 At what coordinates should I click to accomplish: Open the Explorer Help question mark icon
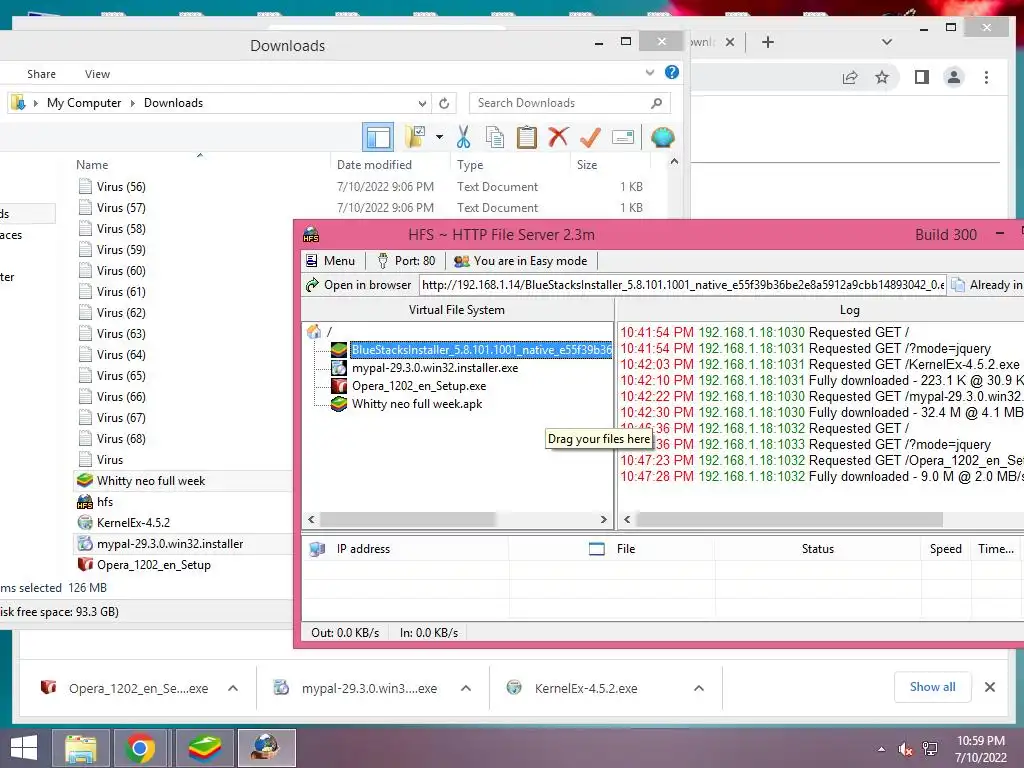(x=671, y=72)
